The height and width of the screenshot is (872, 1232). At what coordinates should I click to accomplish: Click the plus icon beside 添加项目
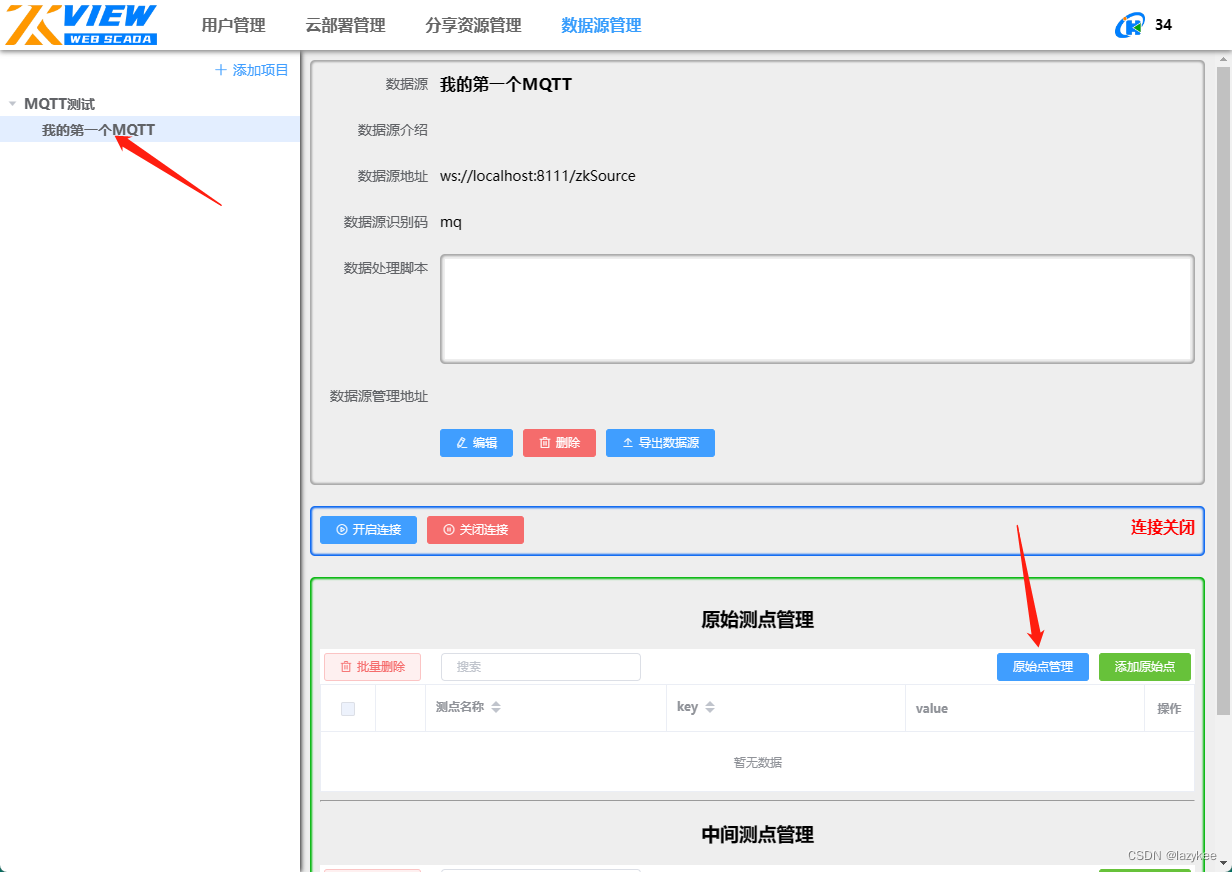pyautogui.click(x=219, y=69)
